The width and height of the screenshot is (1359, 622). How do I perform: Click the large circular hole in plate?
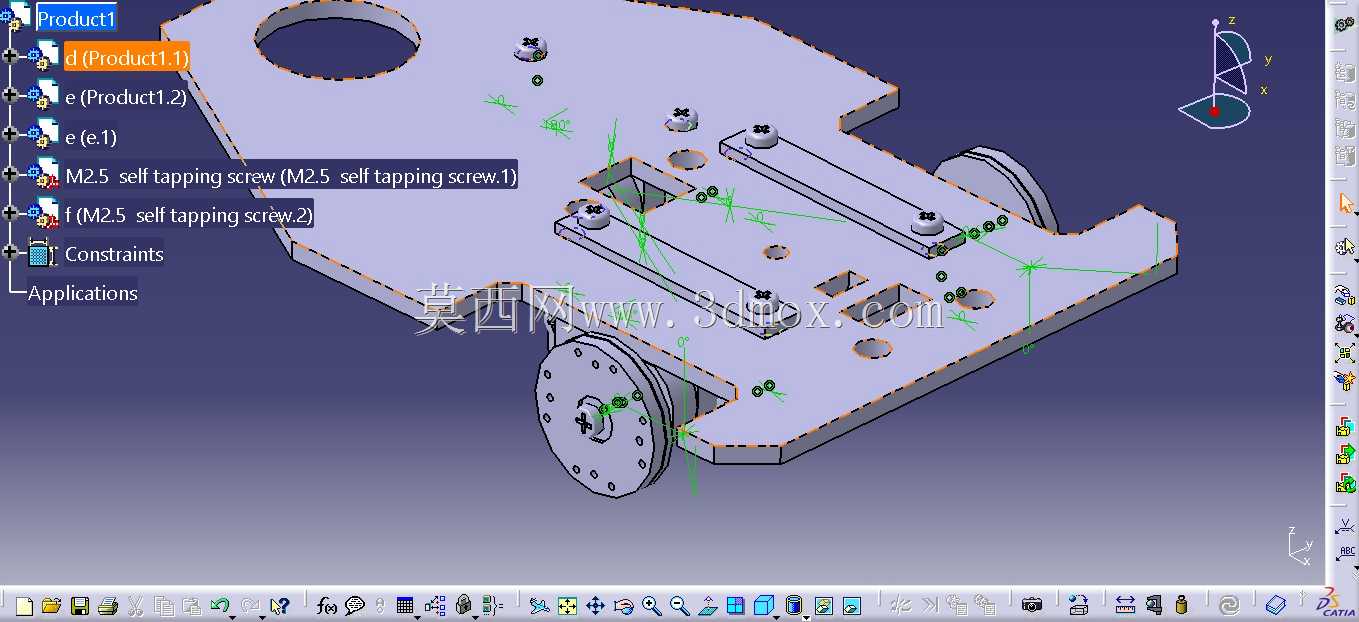point(336,39)
